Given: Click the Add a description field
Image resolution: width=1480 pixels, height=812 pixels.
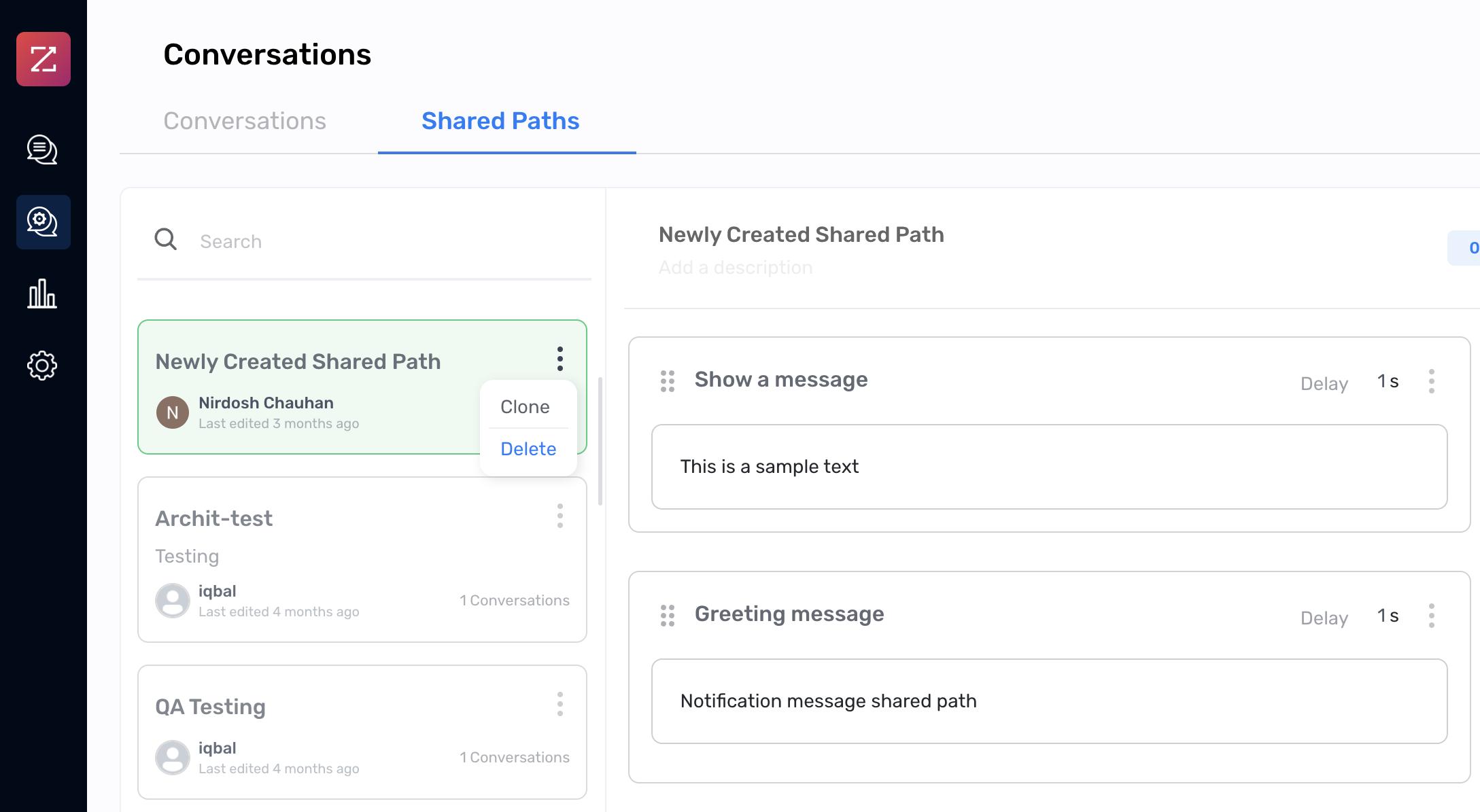Looking at the screenshot, I should (736, 267).
